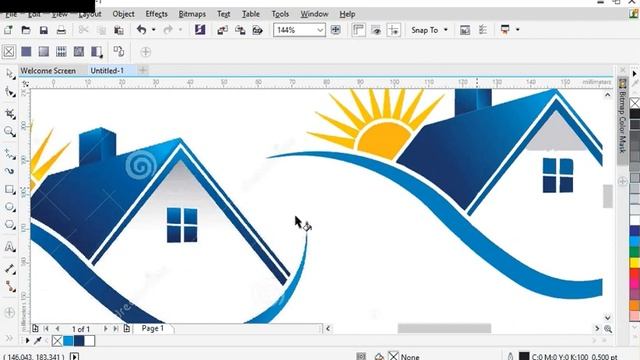
Task: Save the document with the Save icon
Action: (x=44, y=30)
